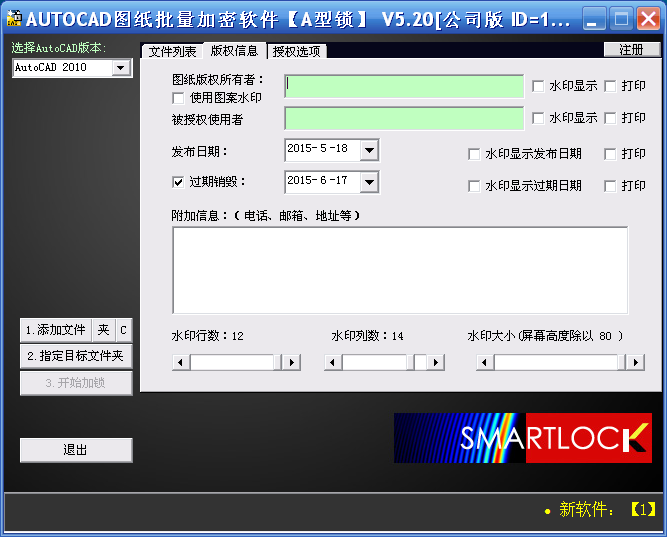Open the 发布日期 date picker dropdown
The width and height of the screenshot is (667, 537).
(369, 150)
